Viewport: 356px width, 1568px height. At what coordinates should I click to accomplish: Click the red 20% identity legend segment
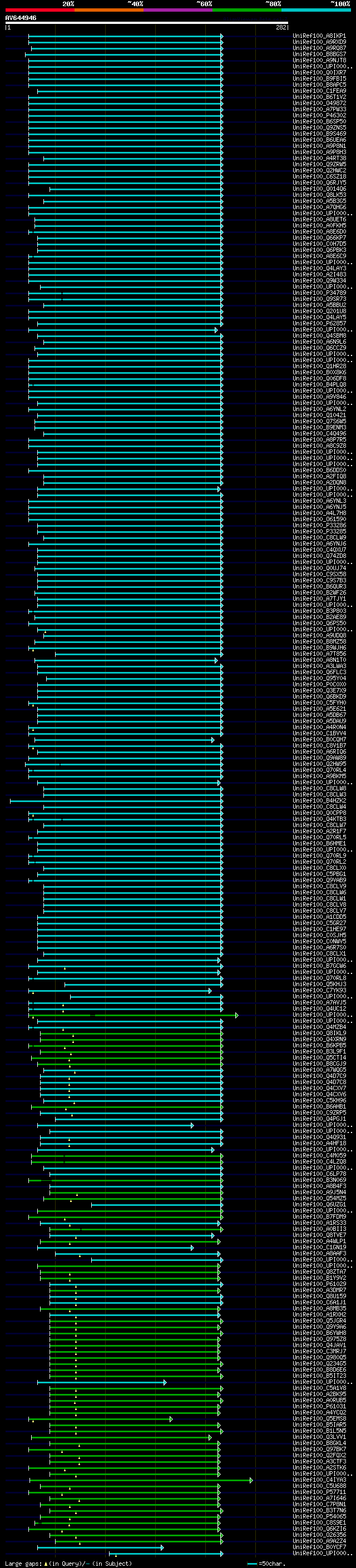coord(39,10)
